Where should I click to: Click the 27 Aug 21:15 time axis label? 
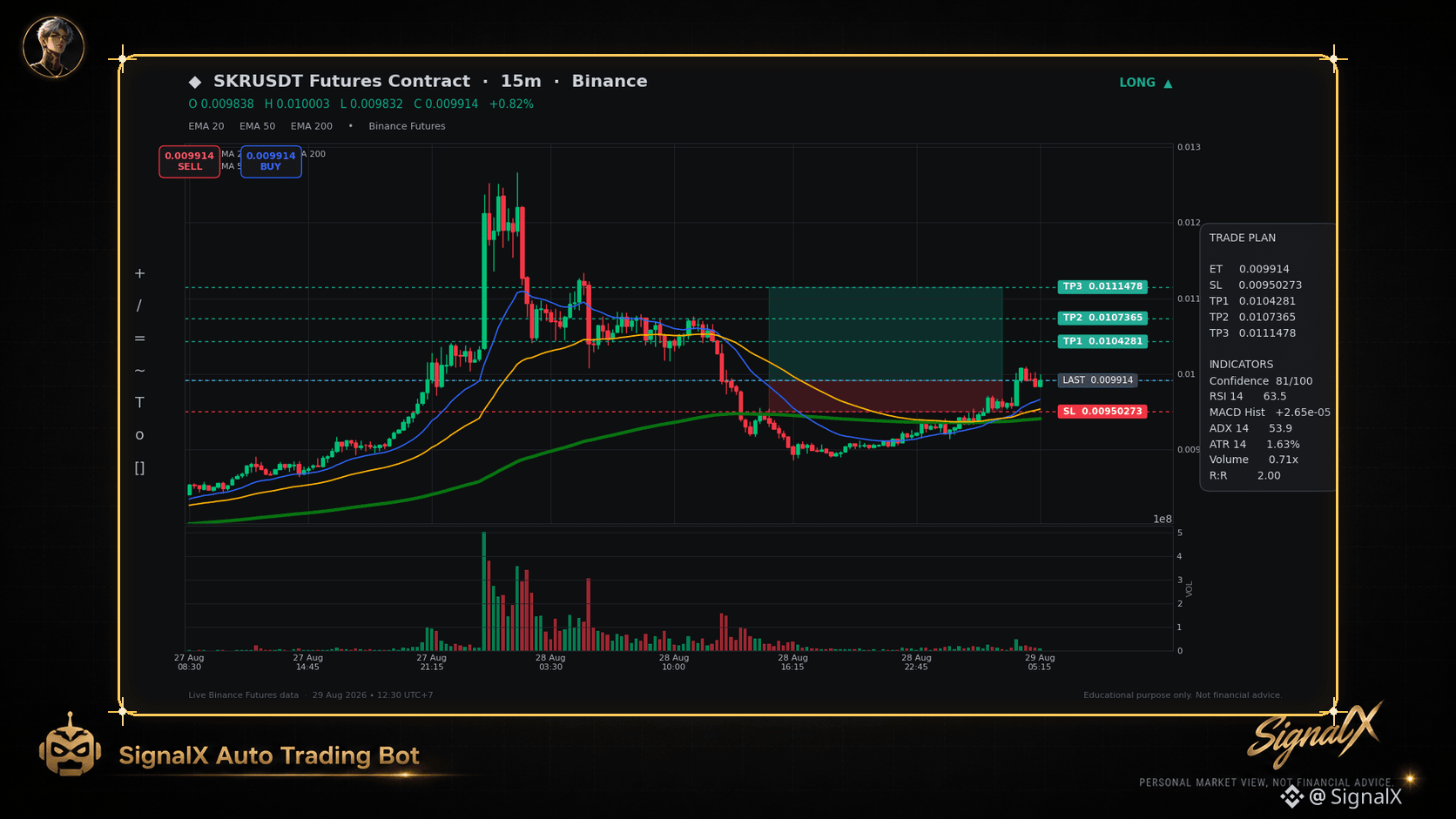tap(431, 662)
